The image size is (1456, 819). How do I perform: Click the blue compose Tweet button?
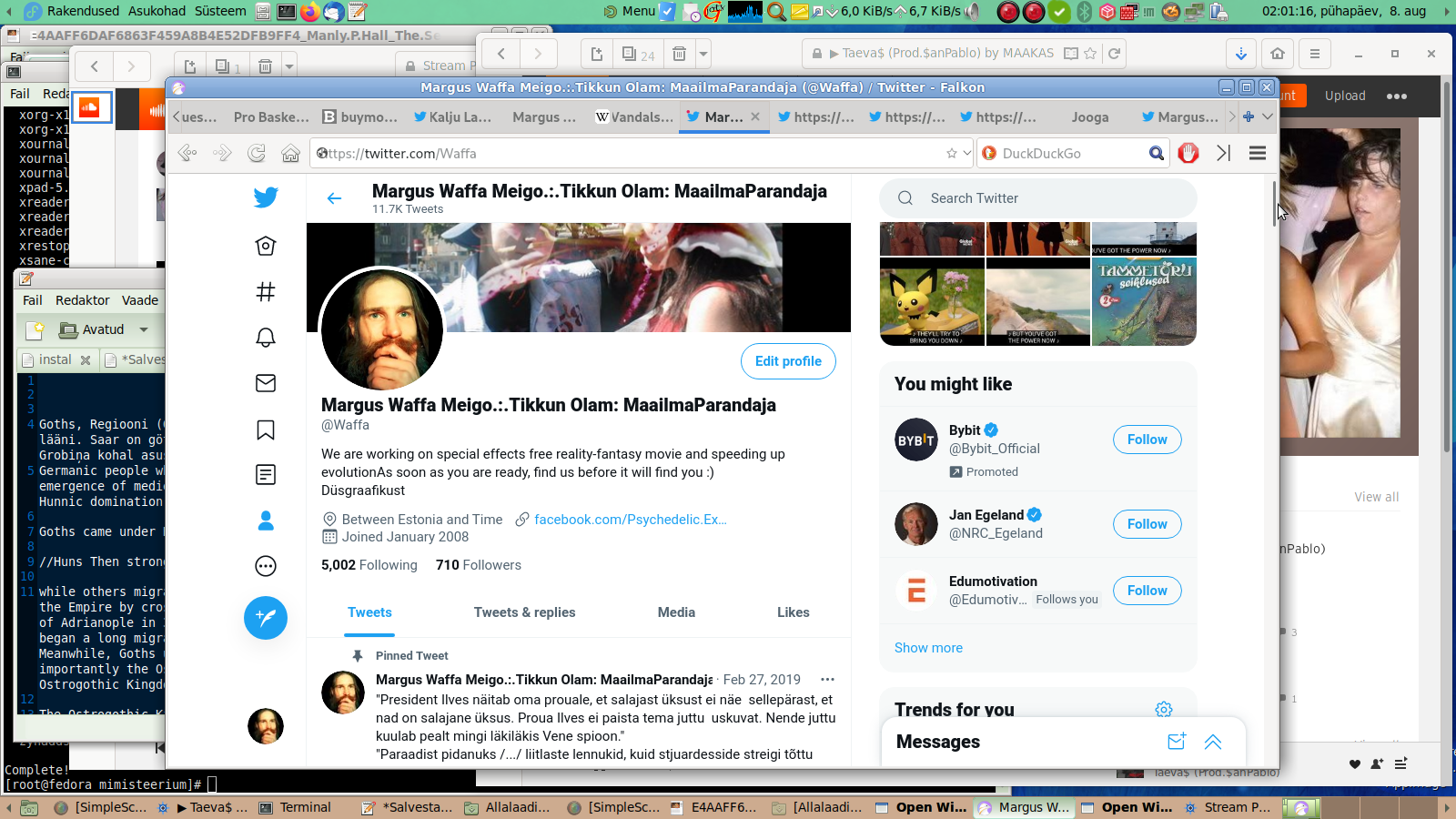click(266, 618)
